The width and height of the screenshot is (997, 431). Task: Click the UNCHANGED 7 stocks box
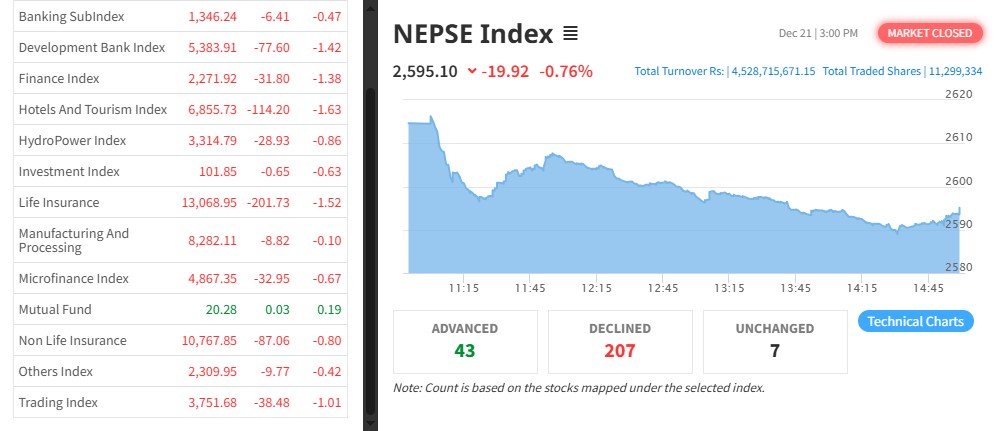coord(775,340)
